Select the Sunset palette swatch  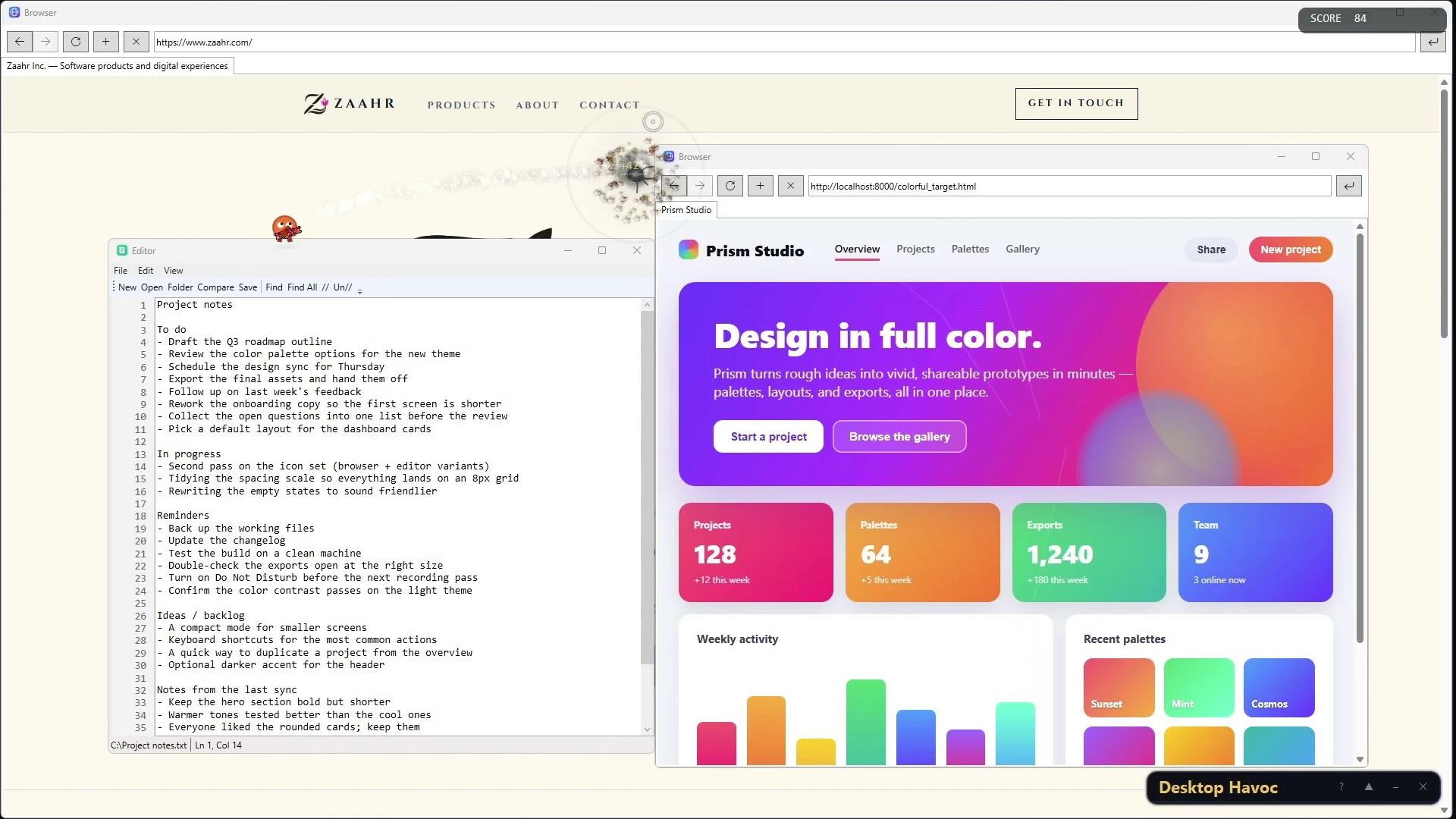click(x=1119, y=687)
